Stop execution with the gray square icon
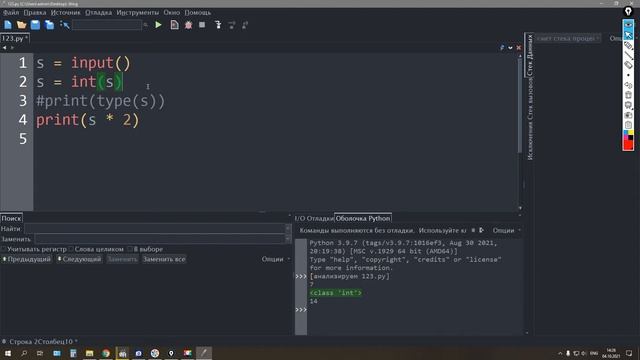The image size is (640, 360). [202, 25]
